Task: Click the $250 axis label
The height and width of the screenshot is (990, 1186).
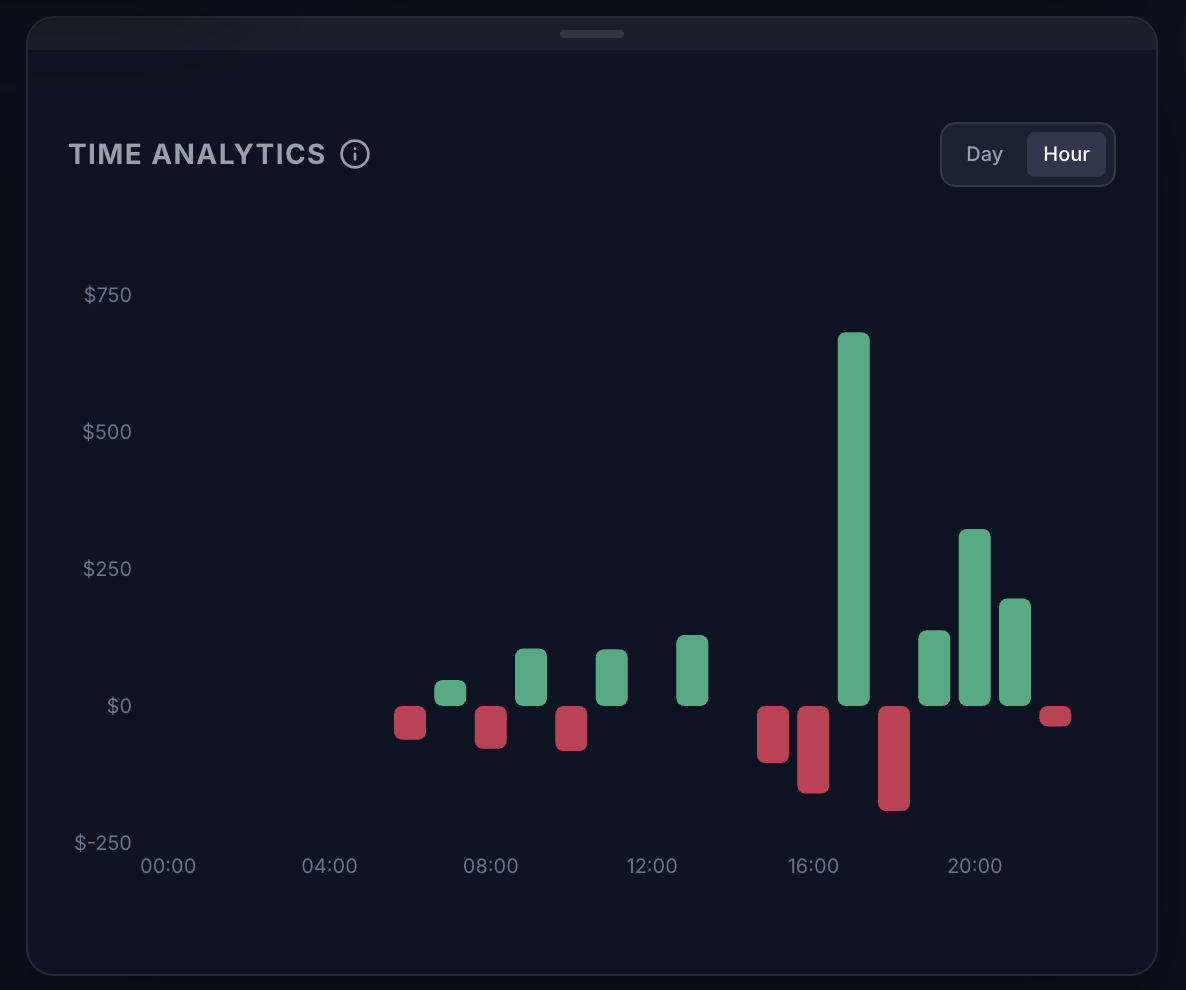Action: click(x=107, y=569)
